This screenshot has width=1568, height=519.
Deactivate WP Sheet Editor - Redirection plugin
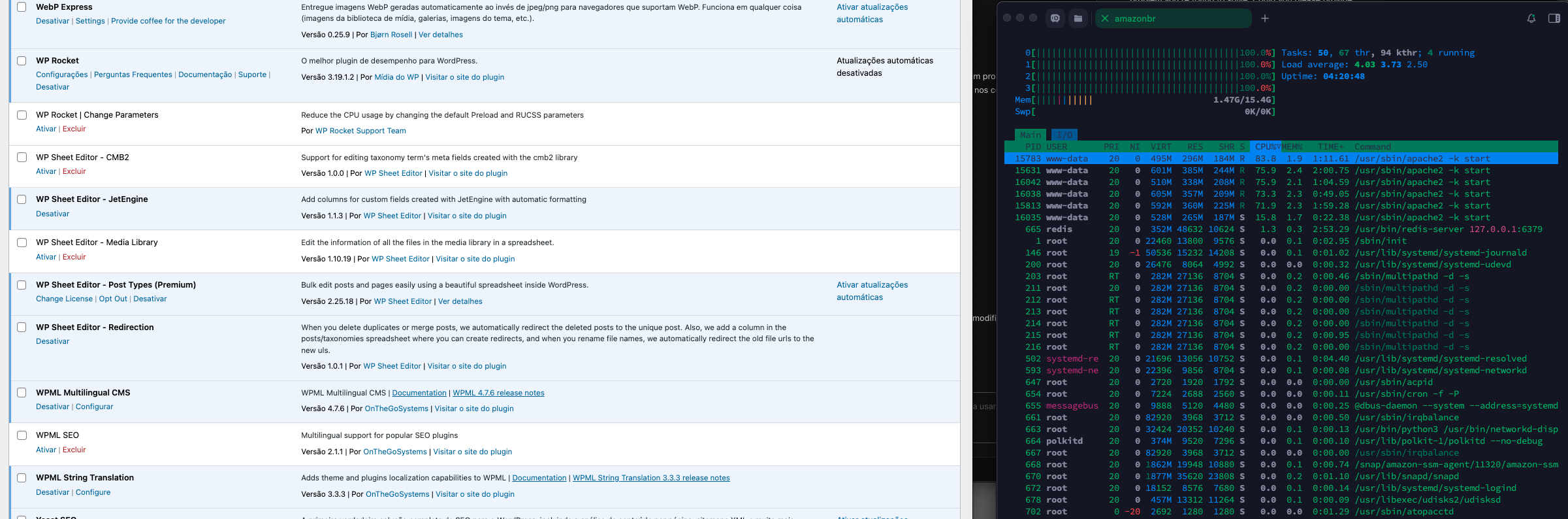[x=53, y=341]
